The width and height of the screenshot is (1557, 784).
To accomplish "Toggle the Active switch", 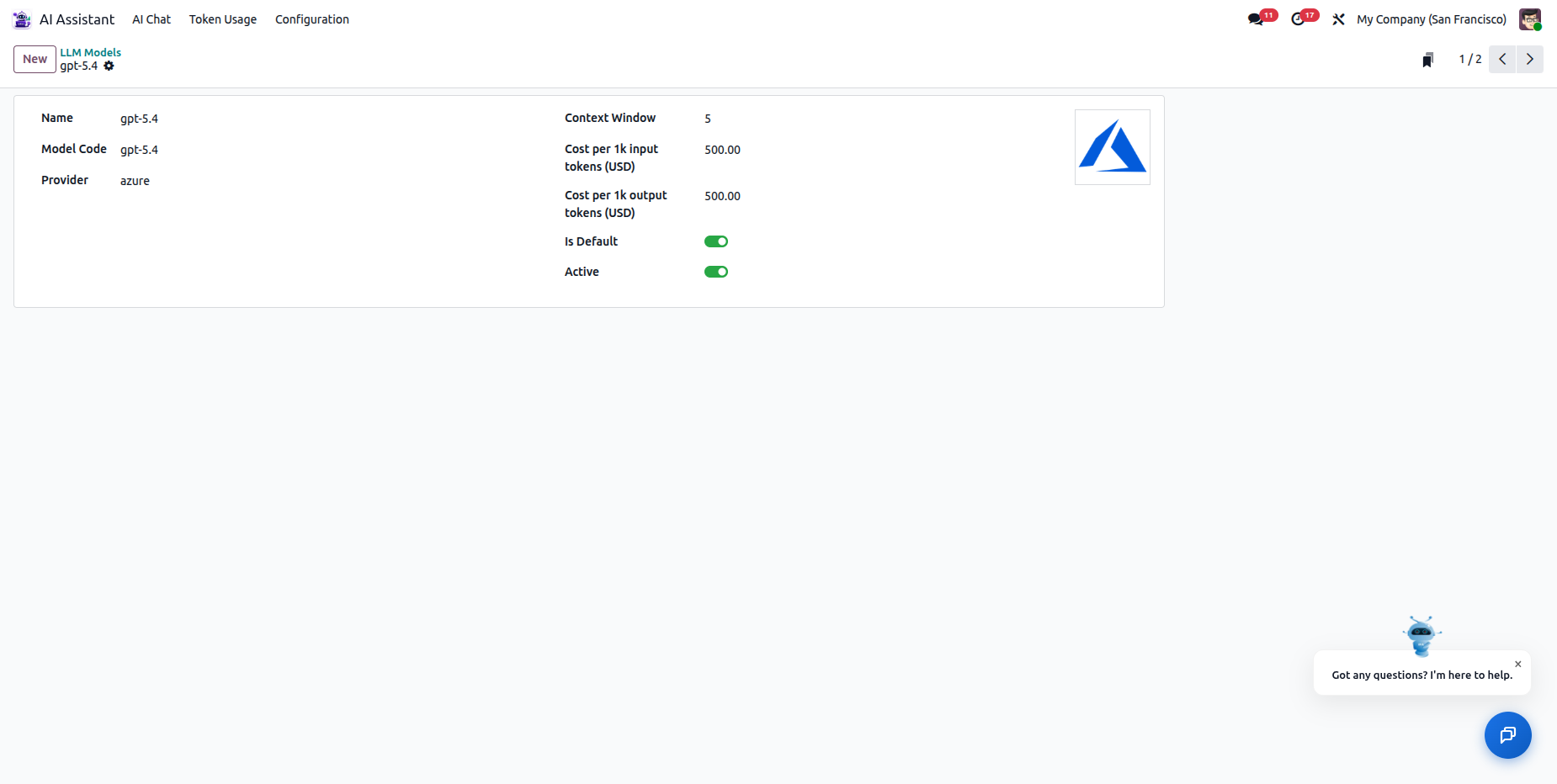I will [x=716, y=272].
